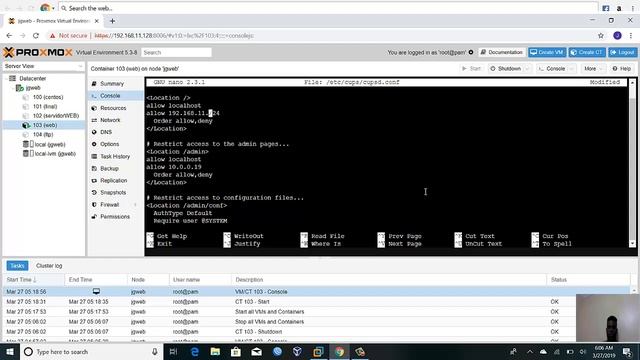The image size is (640, 360).
Task: Select local (jgweb) storage
Action: (x=50, y=144)
